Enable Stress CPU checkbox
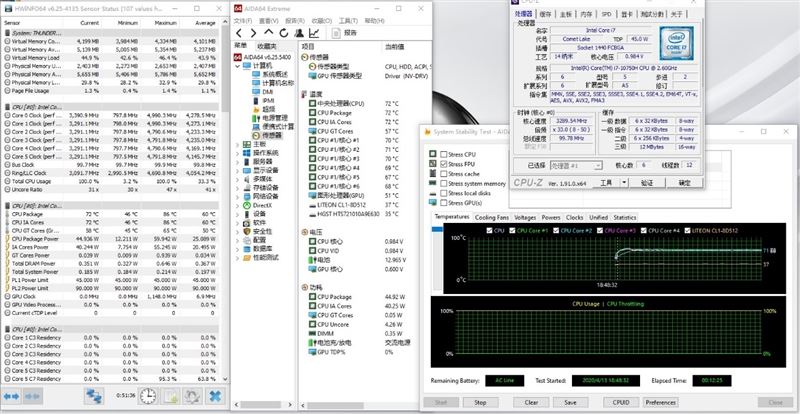800x414 pixels. pos(444,154)
